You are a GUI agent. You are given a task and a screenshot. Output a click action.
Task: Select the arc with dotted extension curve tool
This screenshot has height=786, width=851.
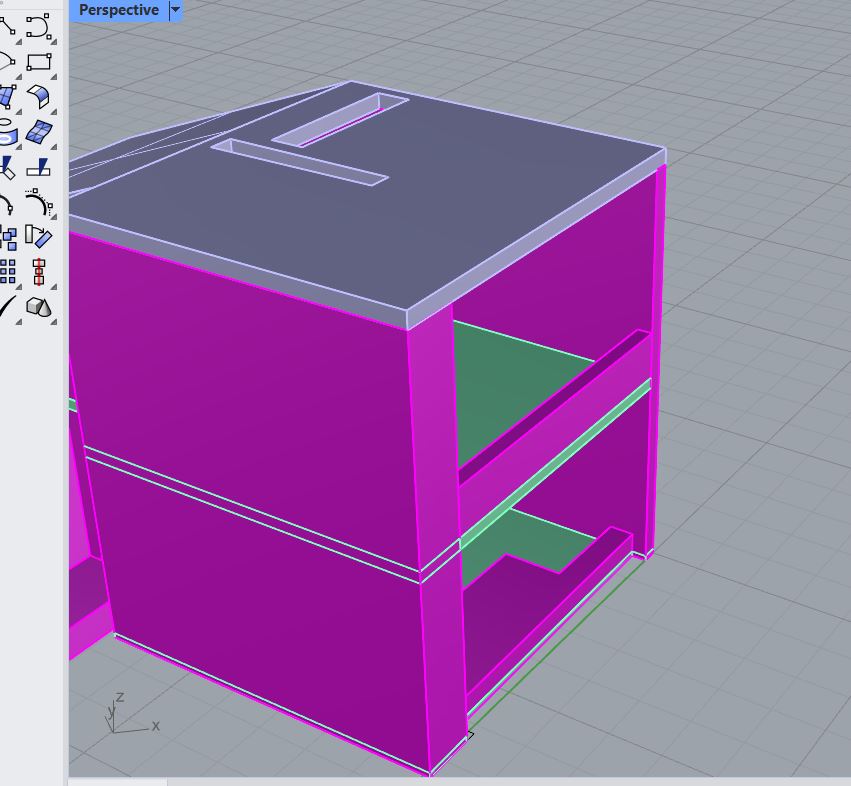pyautogui.click(x=39, y=203)
